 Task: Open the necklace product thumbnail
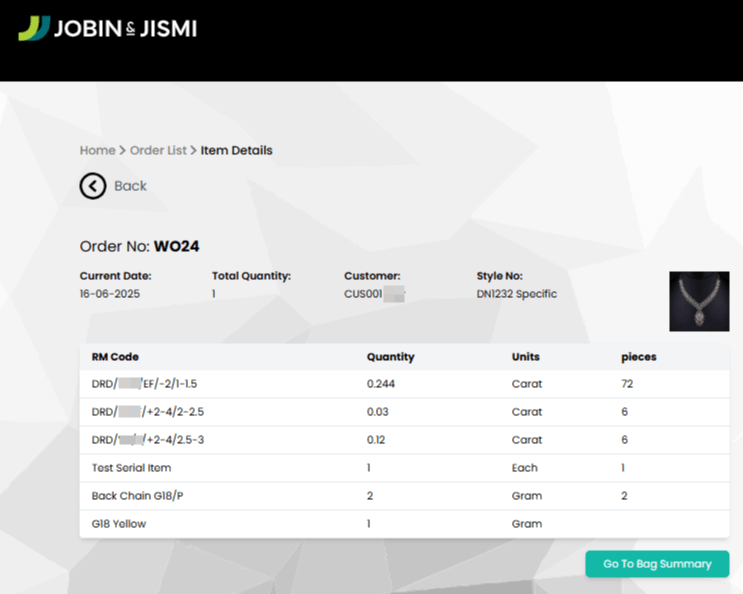coord(698,301)
